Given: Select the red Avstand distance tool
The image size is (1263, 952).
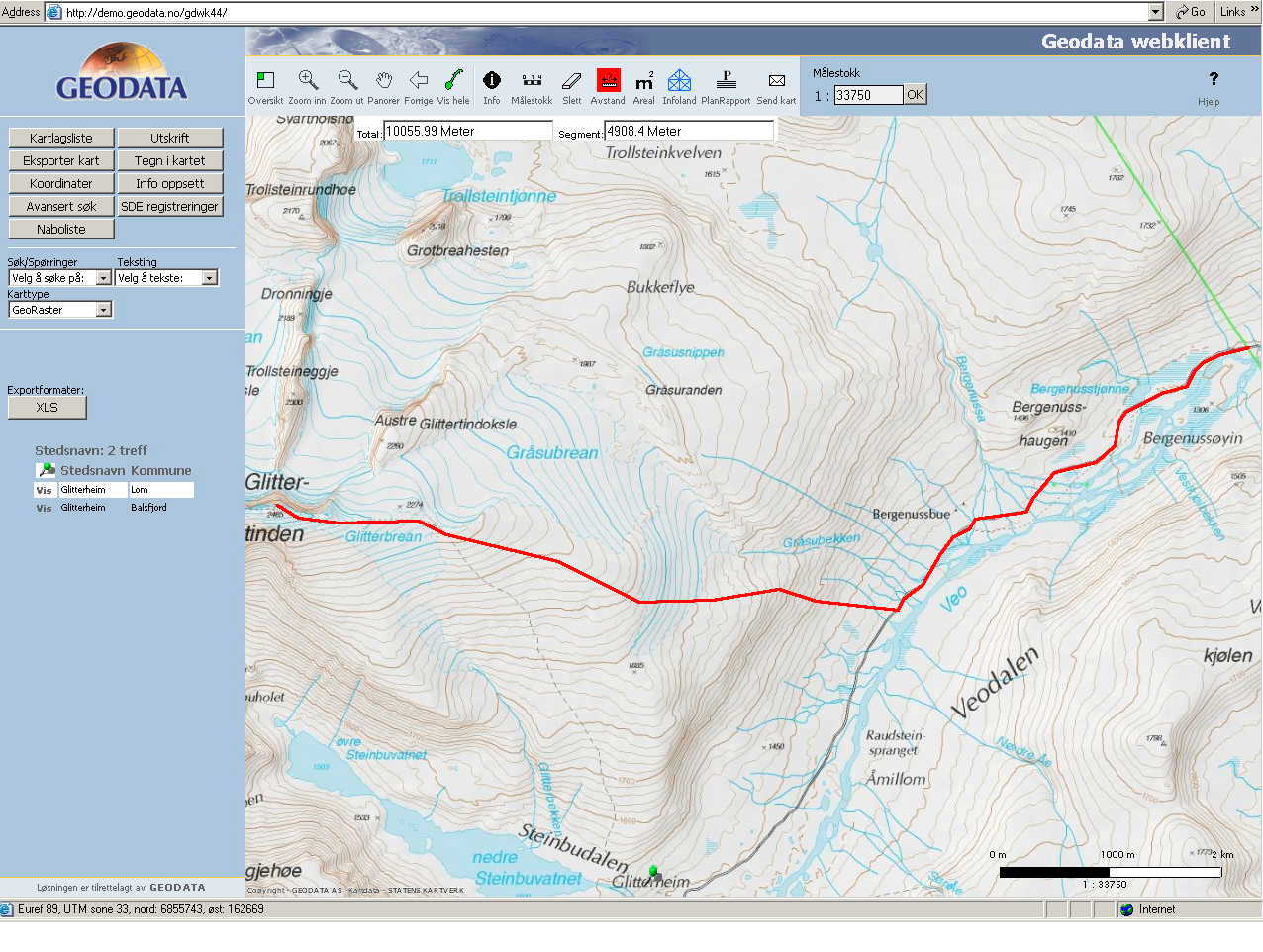Looking at the screenshot, I should click(x=608, y=80).
